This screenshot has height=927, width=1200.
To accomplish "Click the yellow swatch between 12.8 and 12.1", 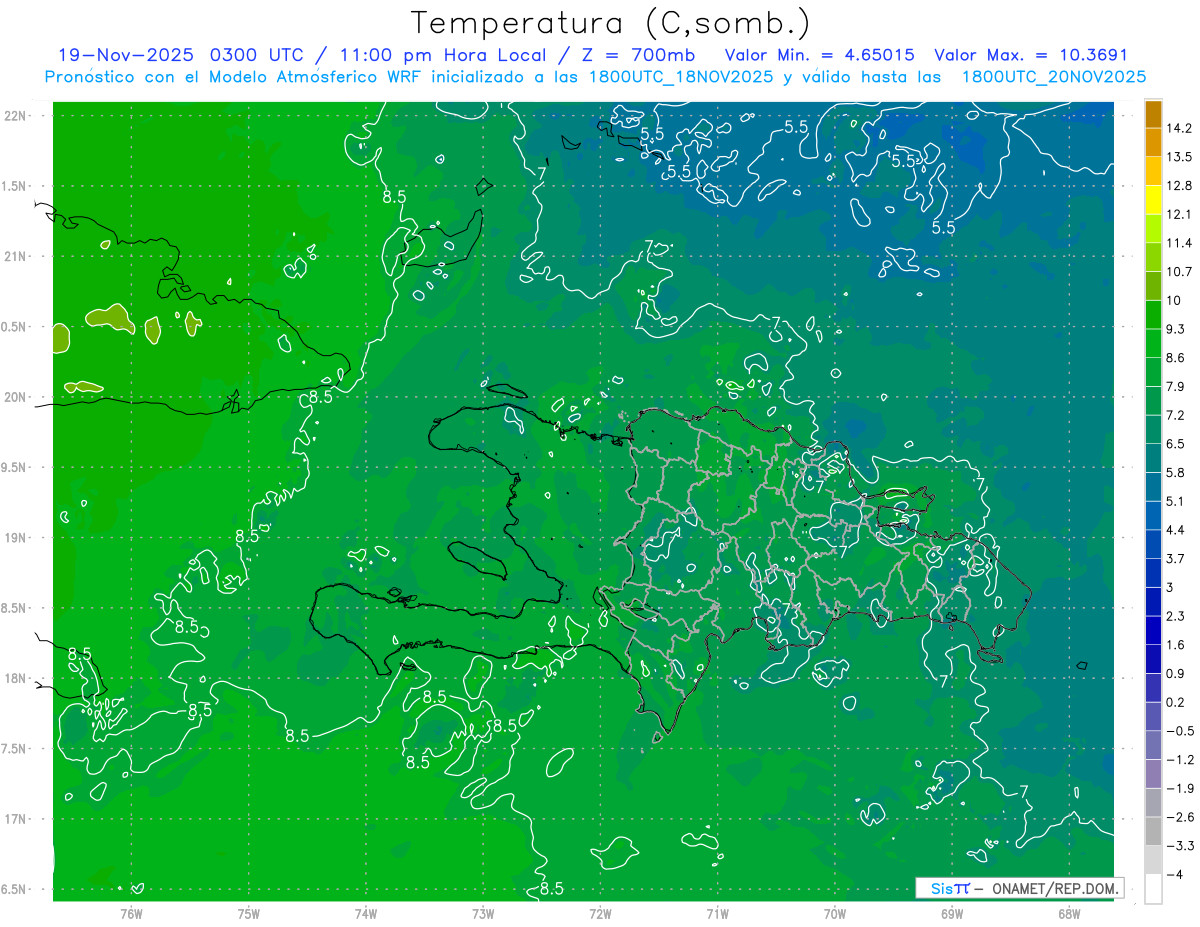I will (1153, 200).
